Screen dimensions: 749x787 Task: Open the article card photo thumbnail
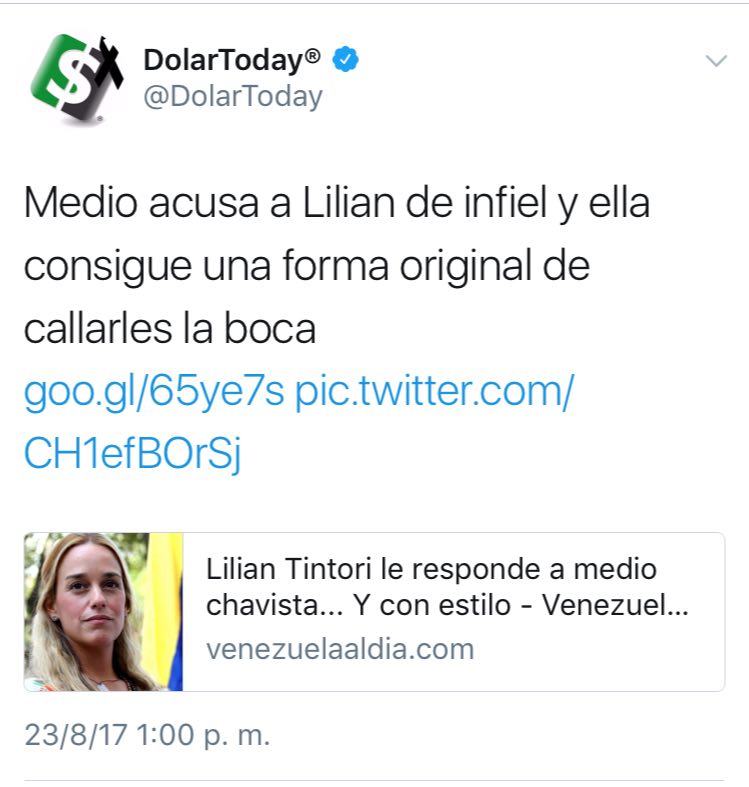coord(103,612)
